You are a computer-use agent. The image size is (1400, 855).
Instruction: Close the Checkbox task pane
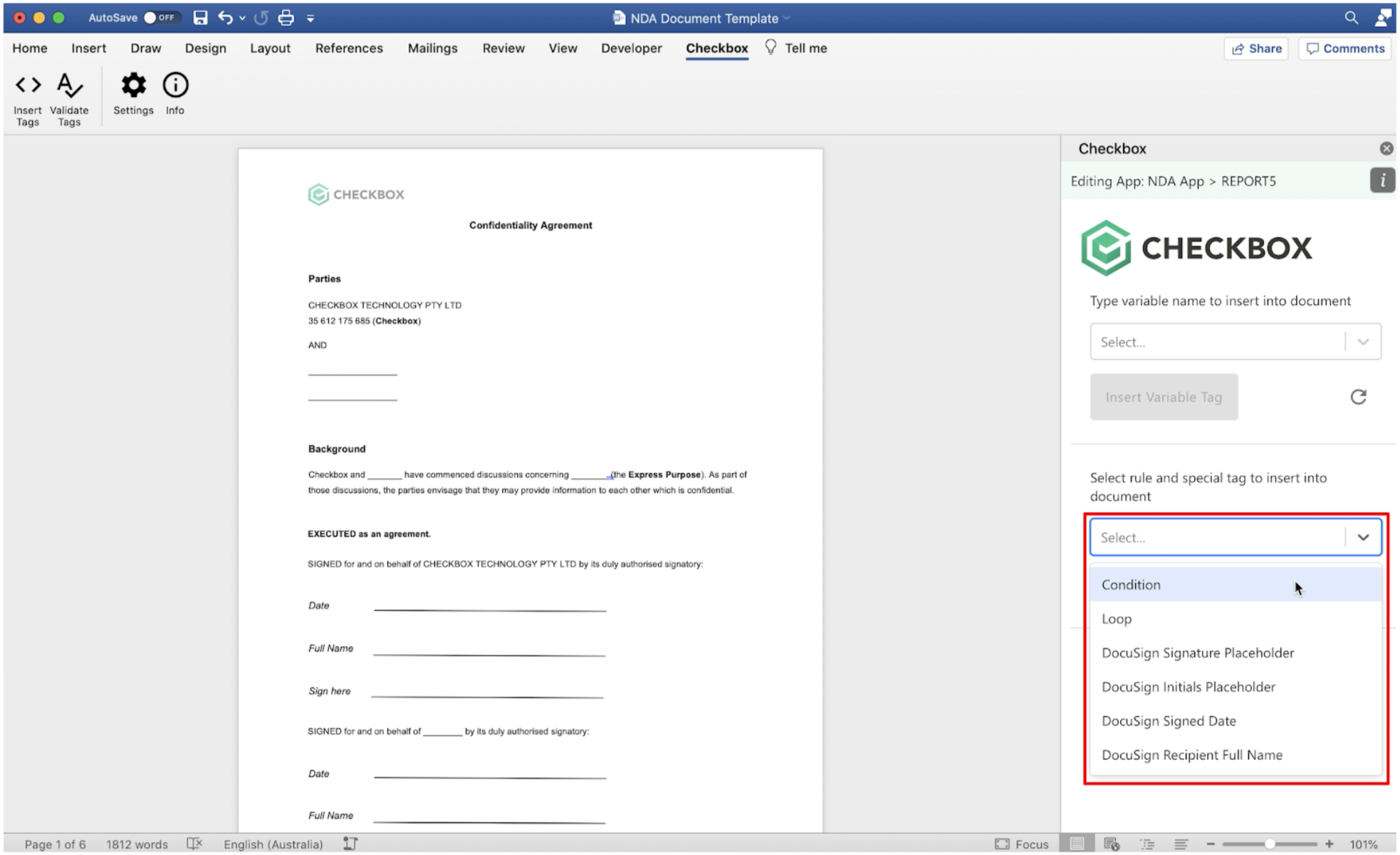(x=1386, y=148)
